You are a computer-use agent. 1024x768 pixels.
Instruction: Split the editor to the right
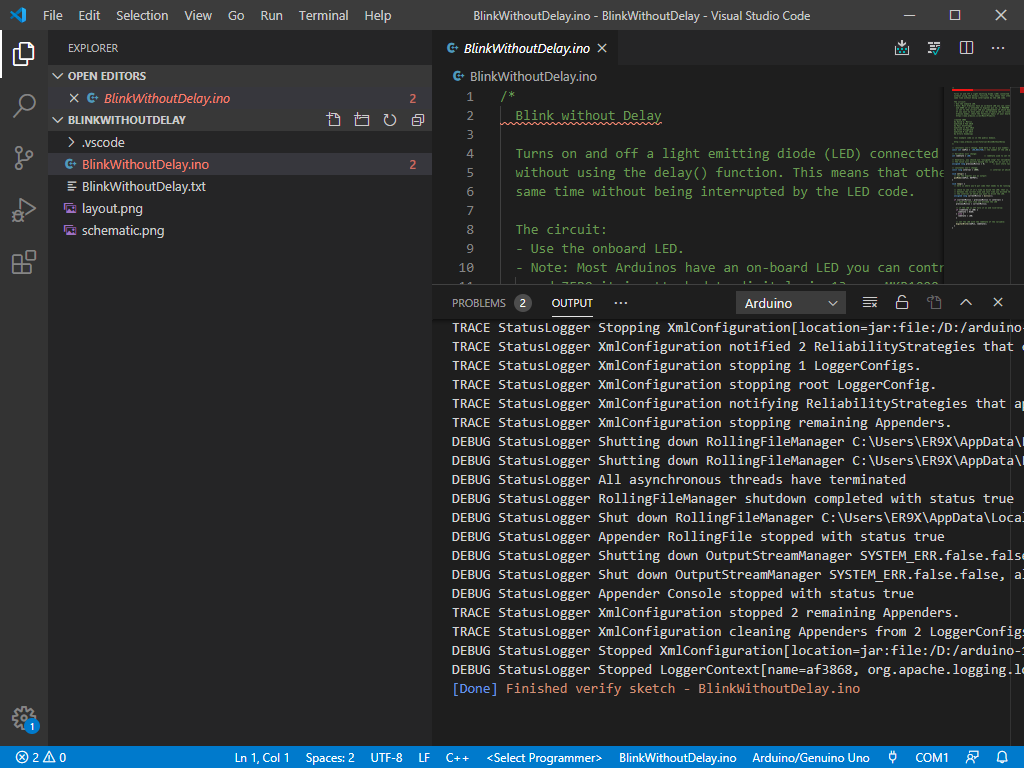tap(966, 48)
